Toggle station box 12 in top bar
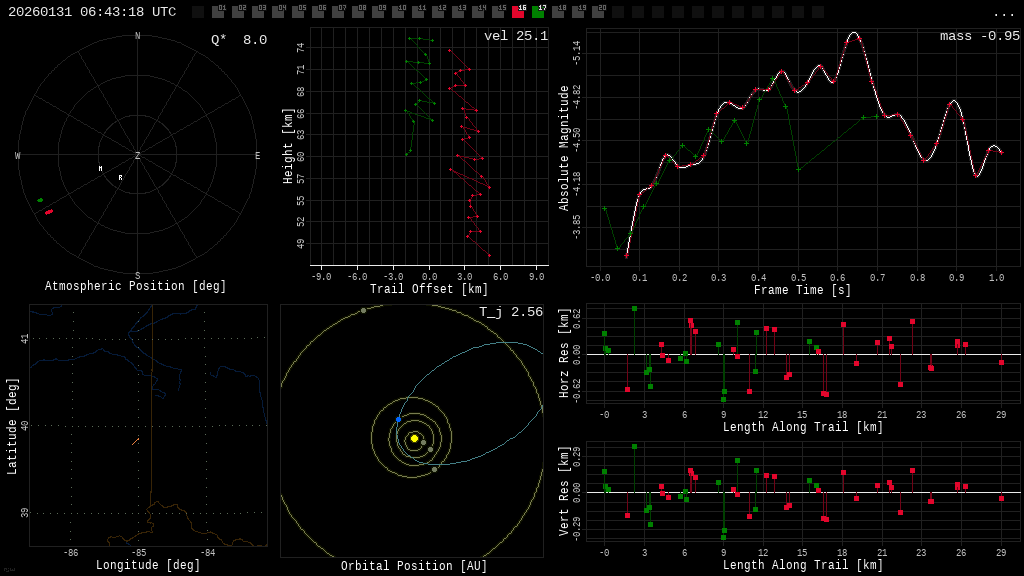The height and width of the screenshot is (576, 1024). 438,11
